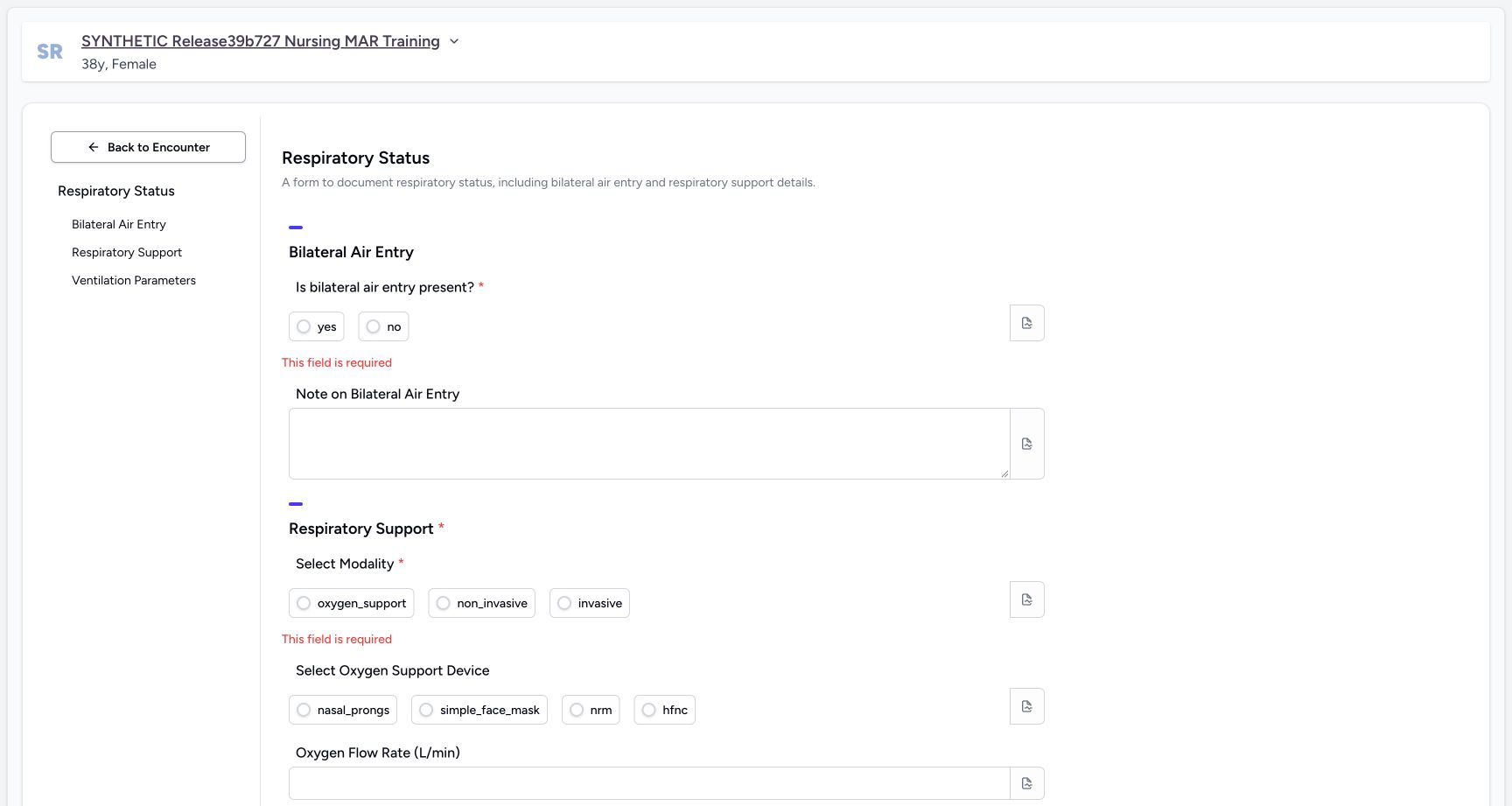Expand the patient name dropdown chevron

click(x=454, y=41)
